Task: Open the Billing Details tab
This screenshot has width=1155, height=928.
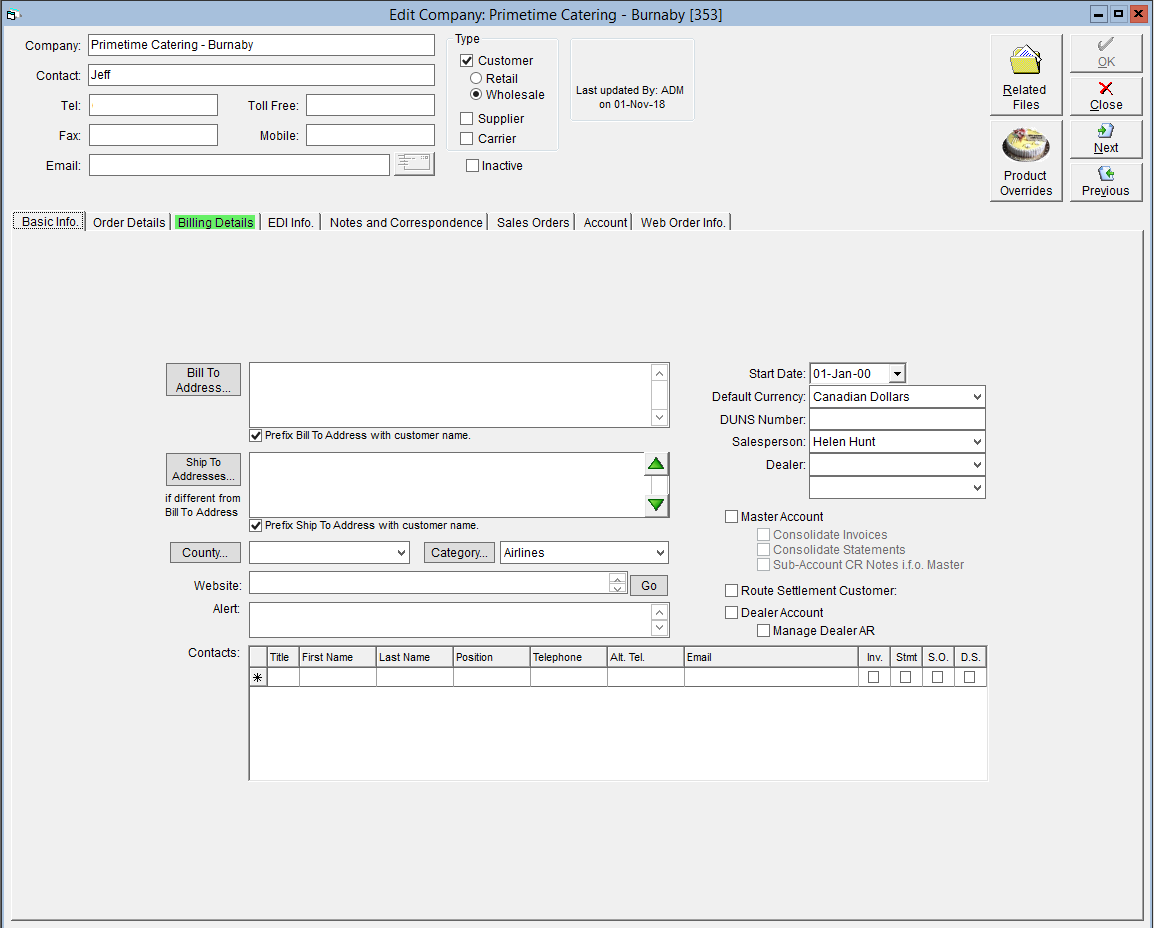Action: pos(215,222)
